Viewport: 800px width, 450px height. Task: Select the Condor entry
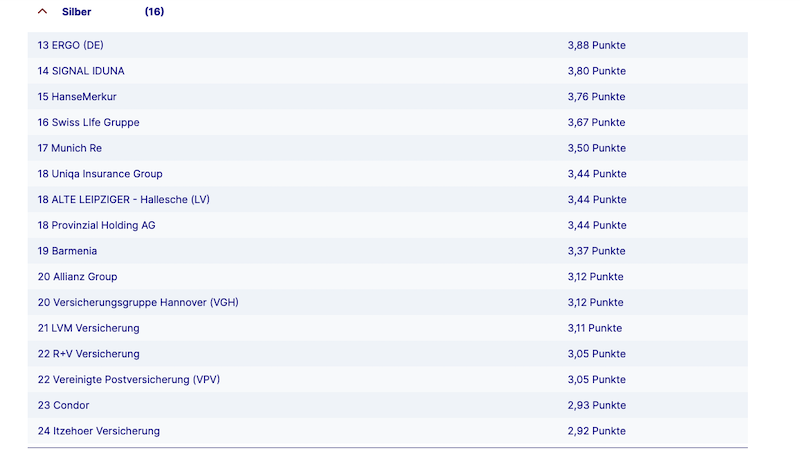tap(63, 405)
